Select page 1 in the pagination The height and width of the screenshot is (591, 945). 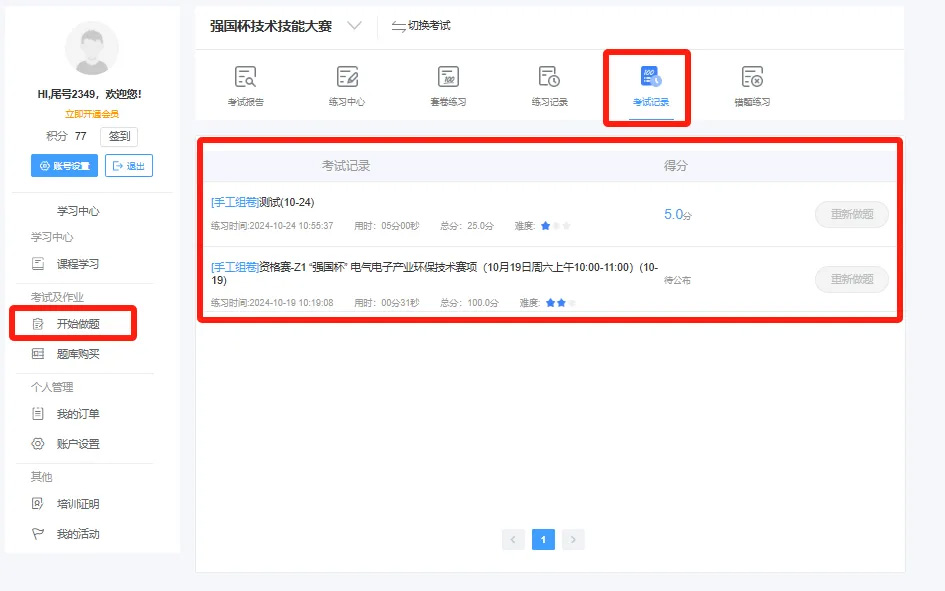pyautogui.click(x=543, y=540)
